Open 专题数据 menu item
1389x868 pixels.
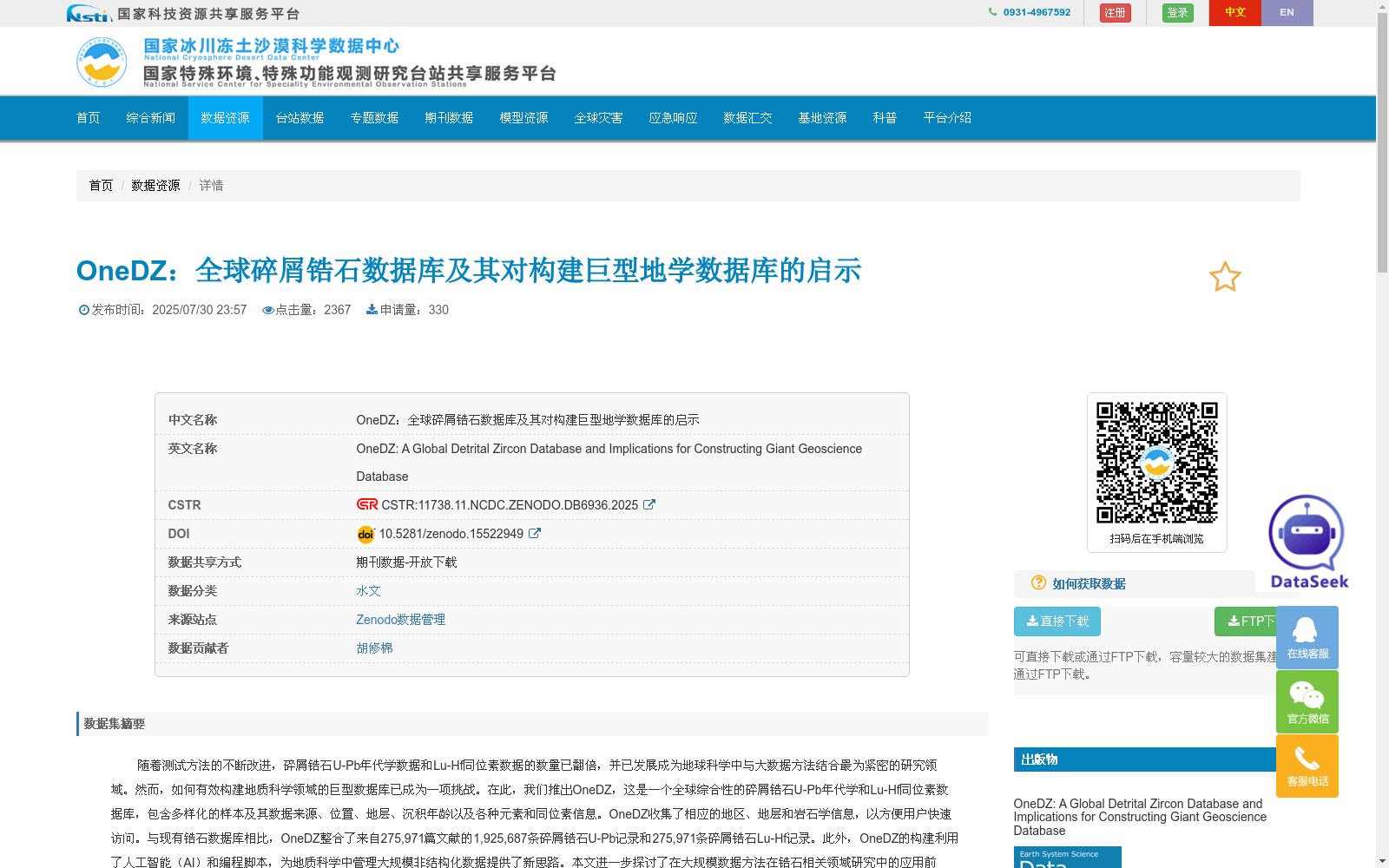(x=375, y=118)
